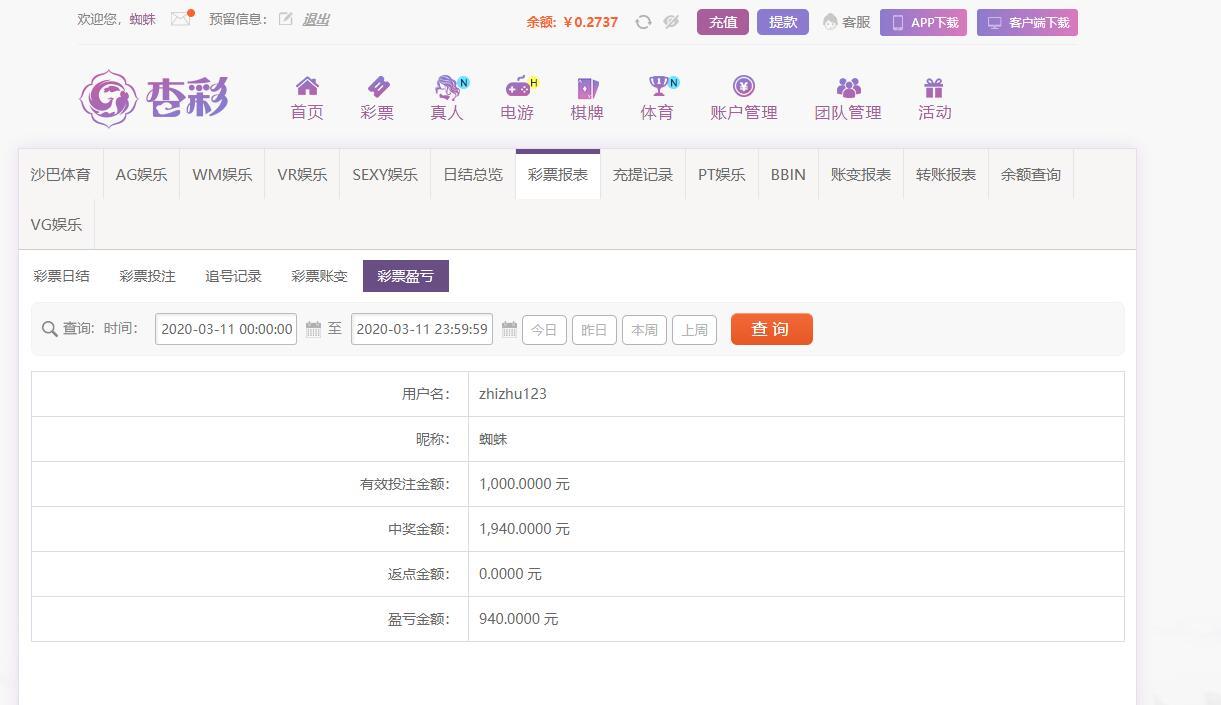Switch to the AG娱乐 tab
1221x705 pixels.
[141, 174]
